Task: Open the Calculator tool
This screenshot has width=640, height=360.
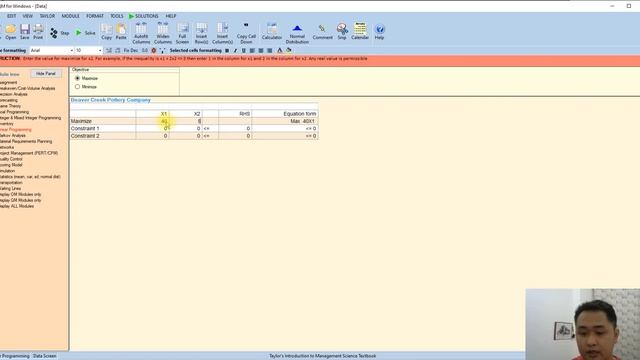Action: 272,32
